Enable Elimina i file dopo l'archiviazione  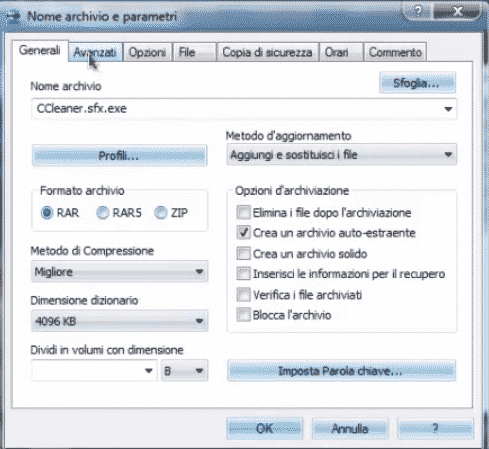coord(243,212)
